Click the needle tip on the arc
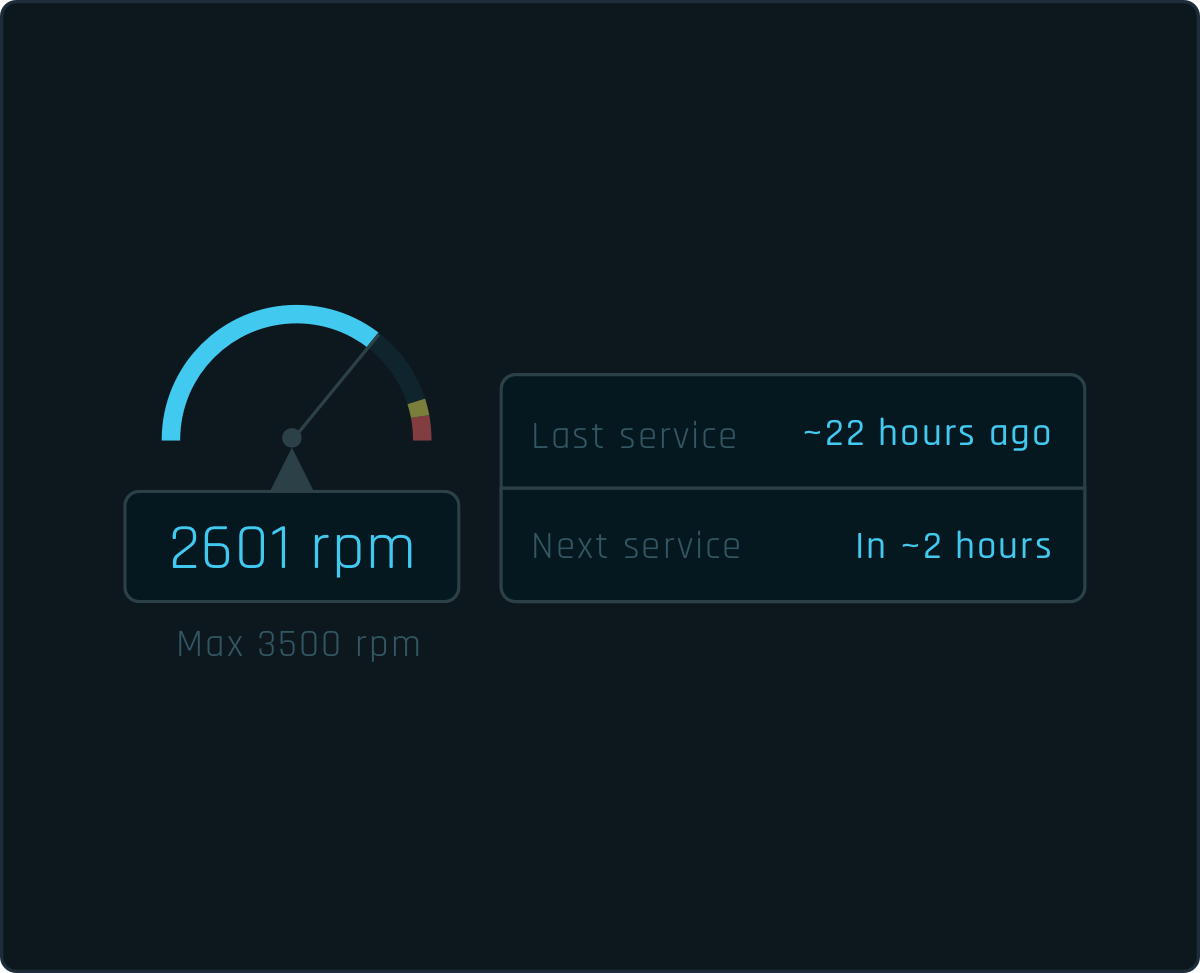 (x=373, y=340)
